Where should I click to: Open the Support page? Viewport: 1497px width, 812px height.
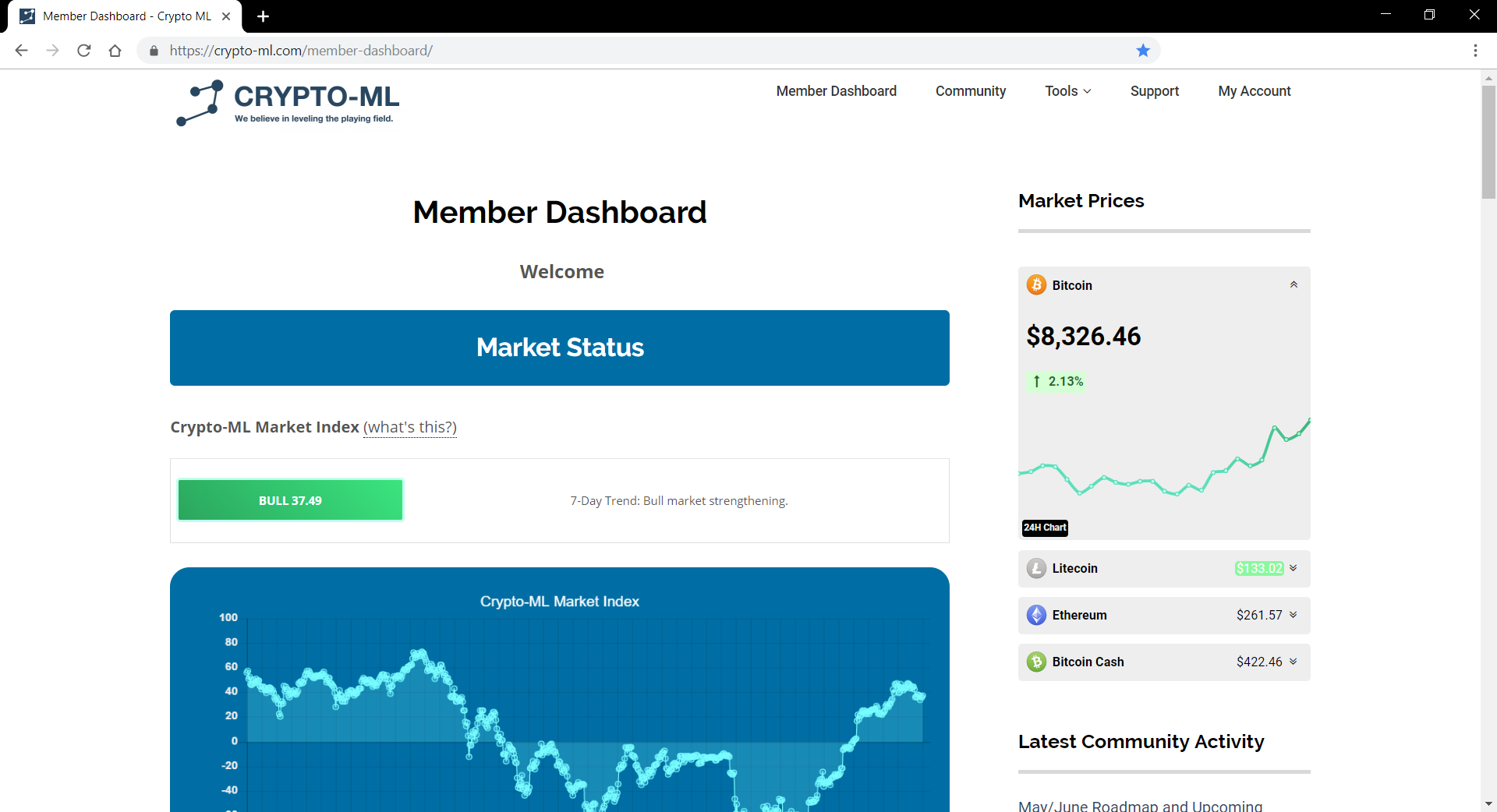point(1155,91)
